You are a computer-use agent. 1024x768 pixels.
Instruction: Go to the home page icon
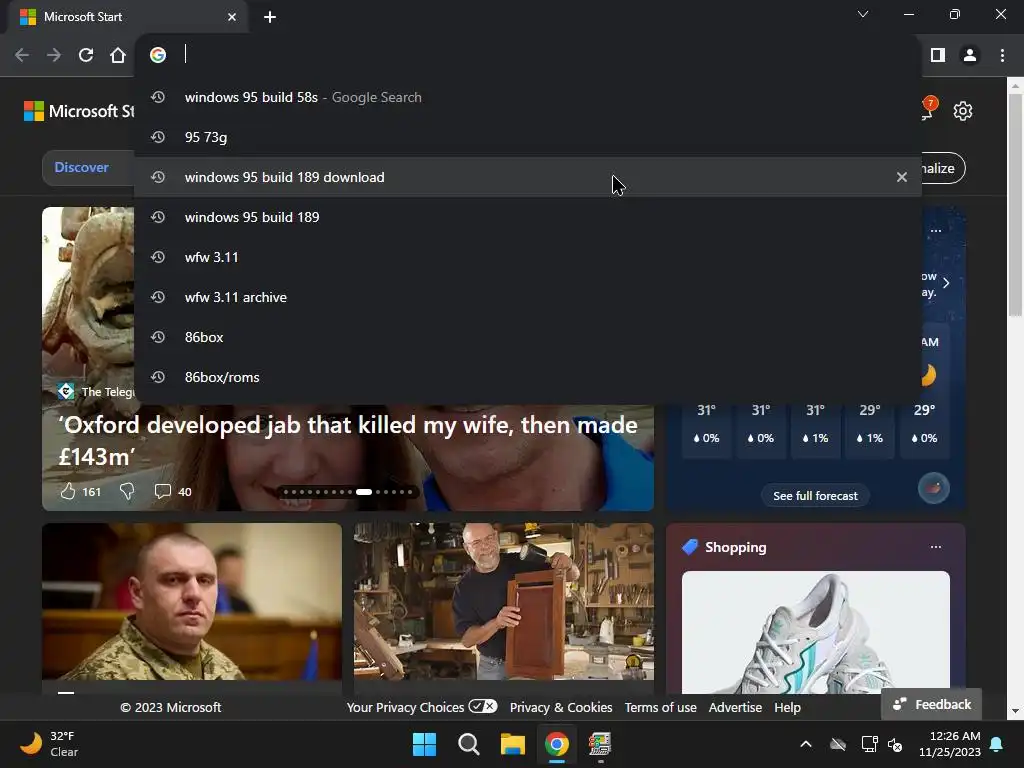pyautogui.click(x=118, y=55)
